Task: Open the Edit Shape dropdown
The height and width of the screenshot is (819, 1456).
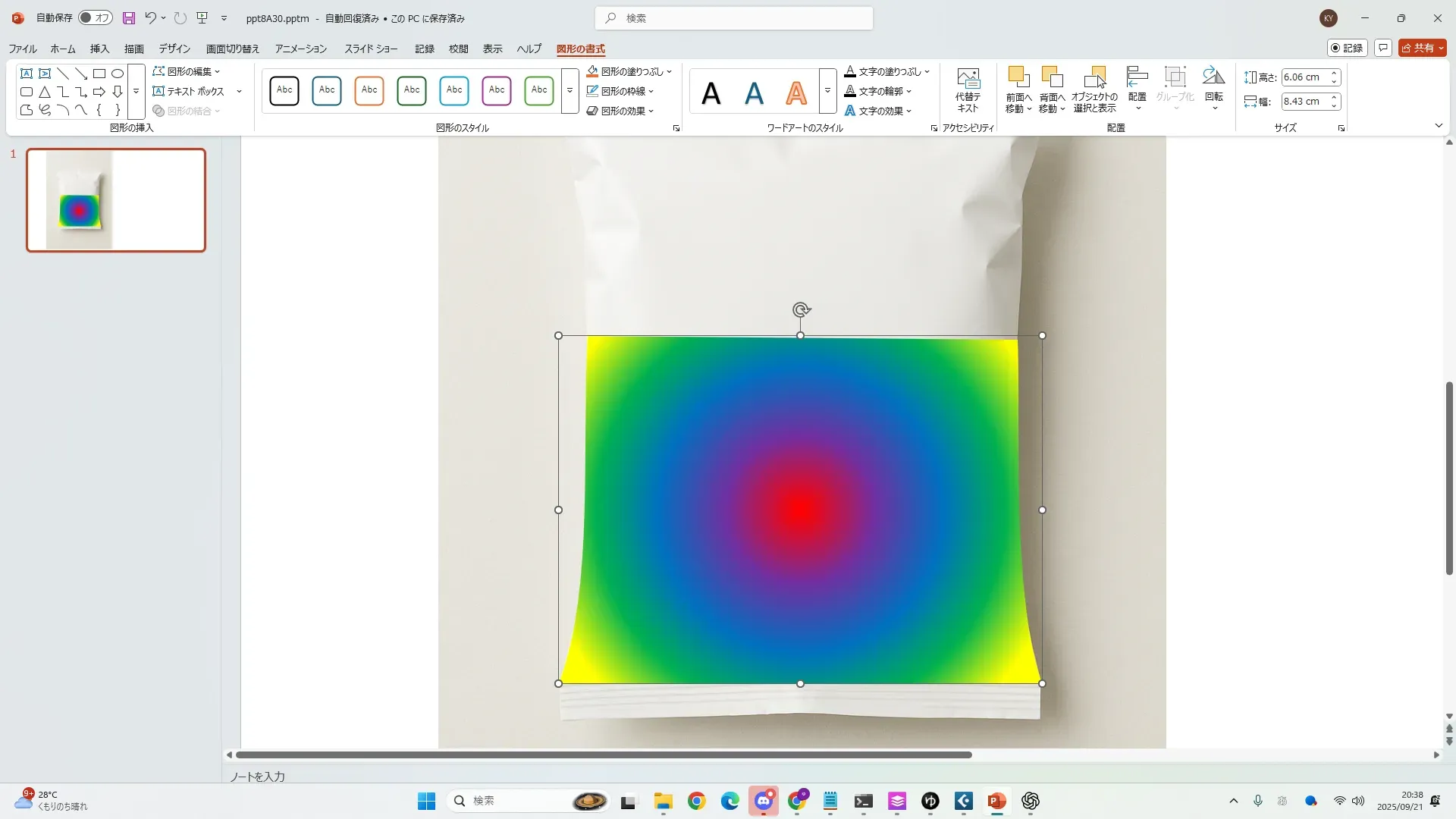Action: [x=187, y=71]
